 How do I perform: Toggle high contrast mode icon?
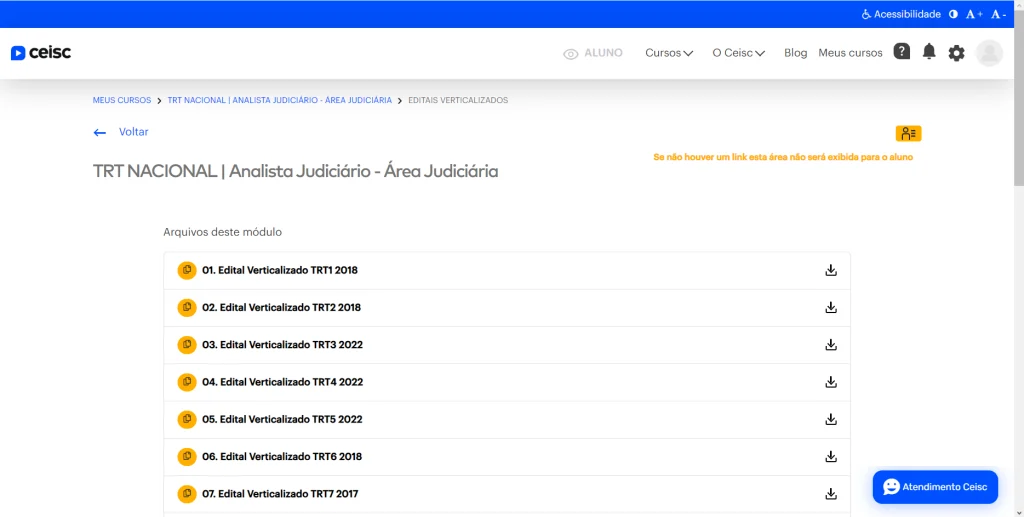pyautogui.click(x=953, y=14)
